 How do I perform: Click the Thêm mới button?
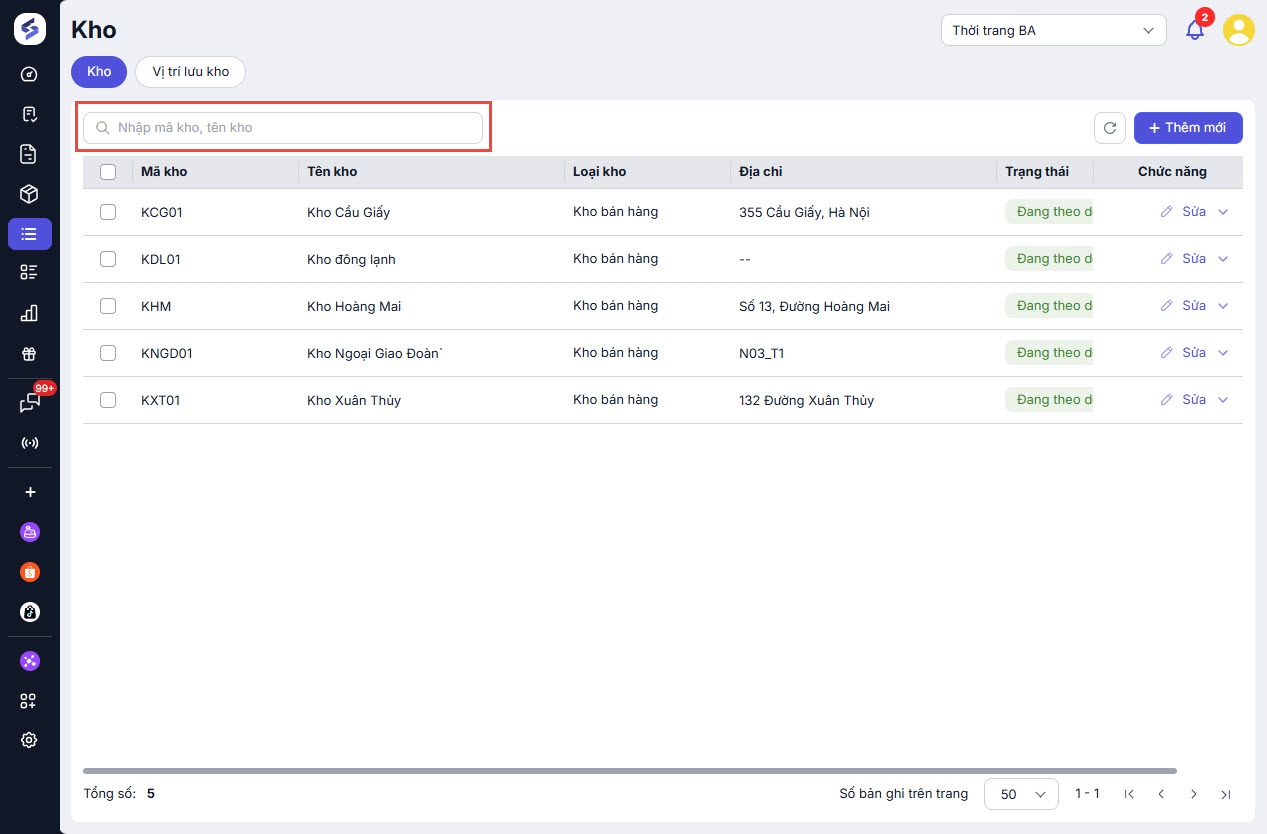[1188, 128]
